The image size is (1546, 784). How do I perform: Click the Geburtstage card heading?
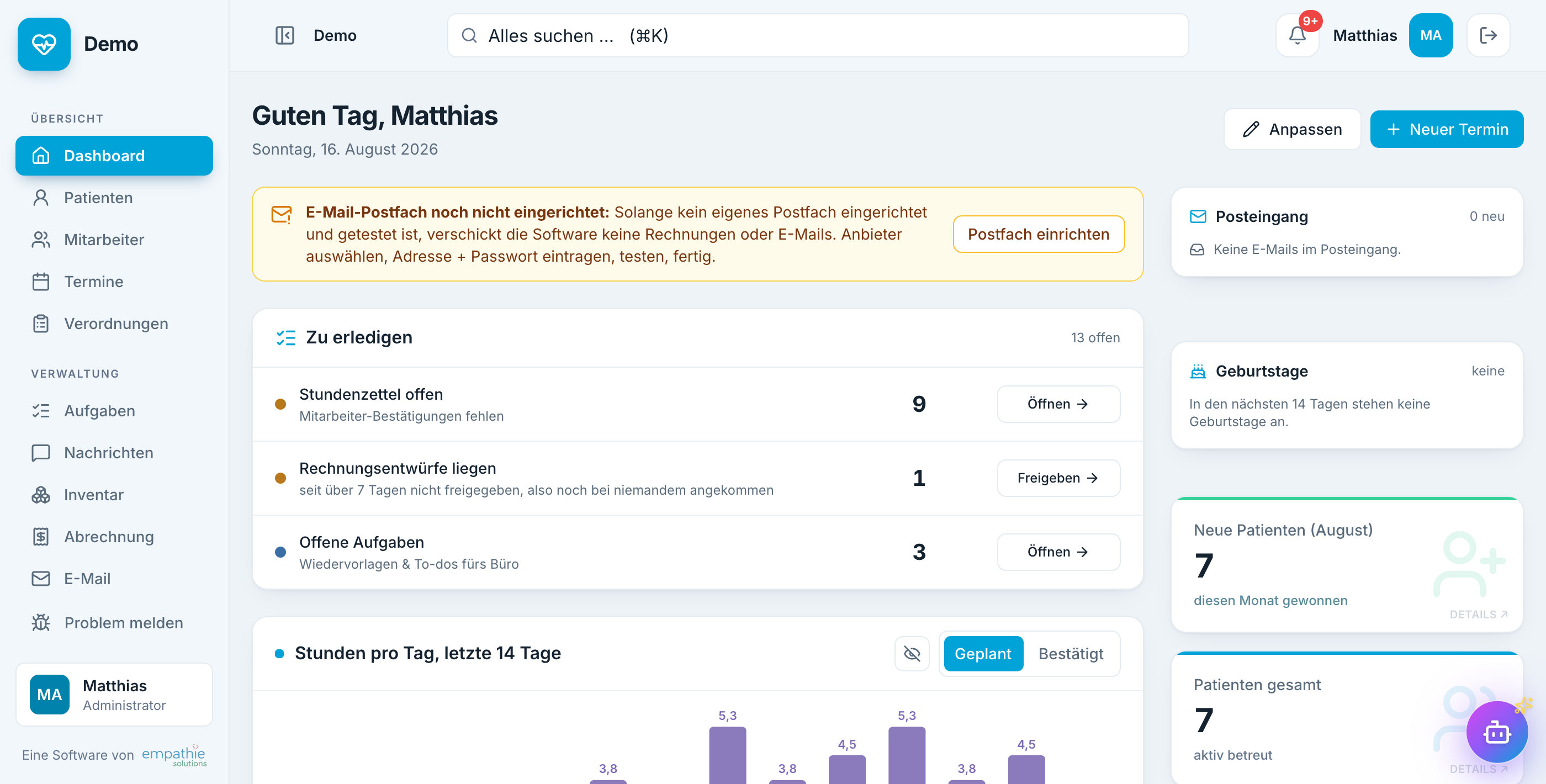coord(1262,371)
